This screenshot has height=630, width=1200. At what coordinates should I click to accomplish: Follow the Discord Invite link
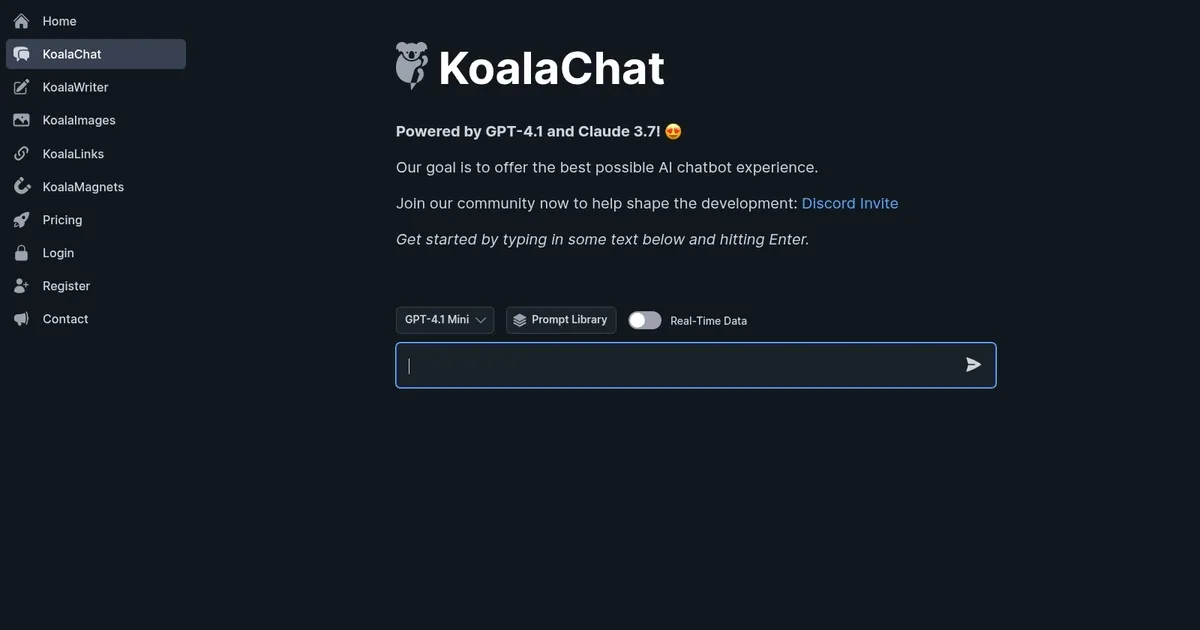point(850,203)
